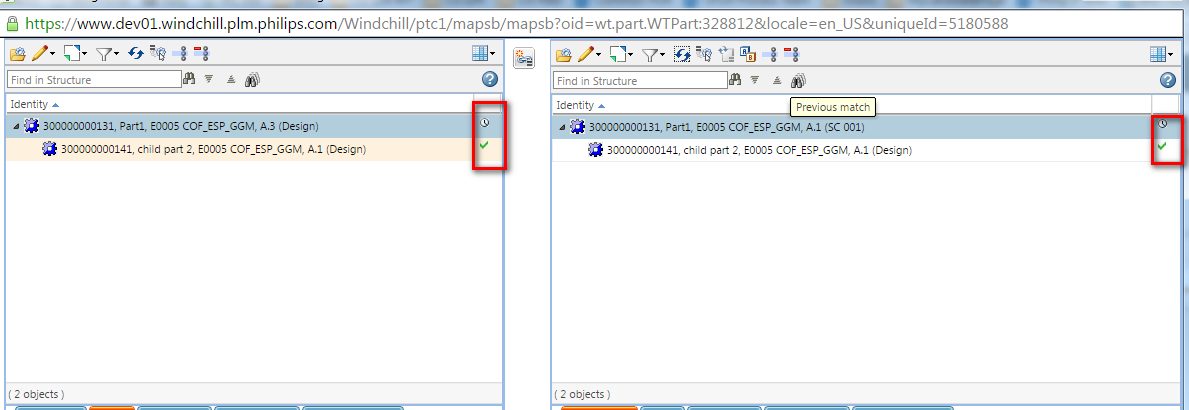Collapse the 300000000131 A.3 (Design) node
This screenshot has height=410, width=1189.
pyautogui.click(x=17, y=127)
